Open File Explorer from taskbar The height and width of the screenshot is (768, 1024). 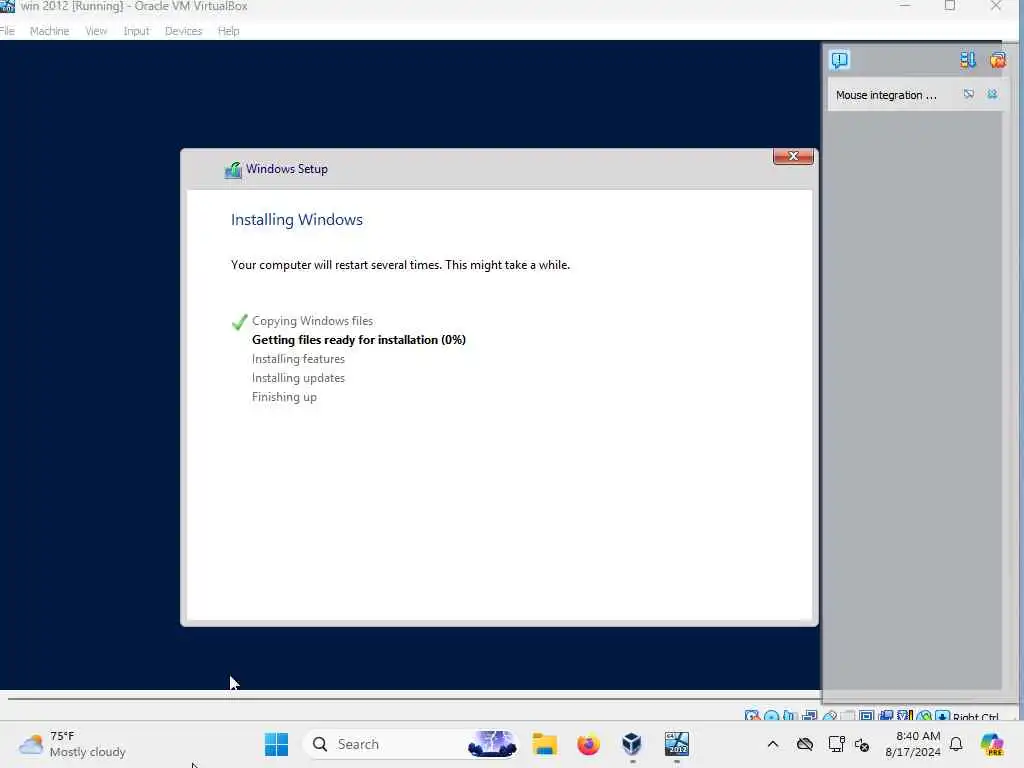(545, 744)
